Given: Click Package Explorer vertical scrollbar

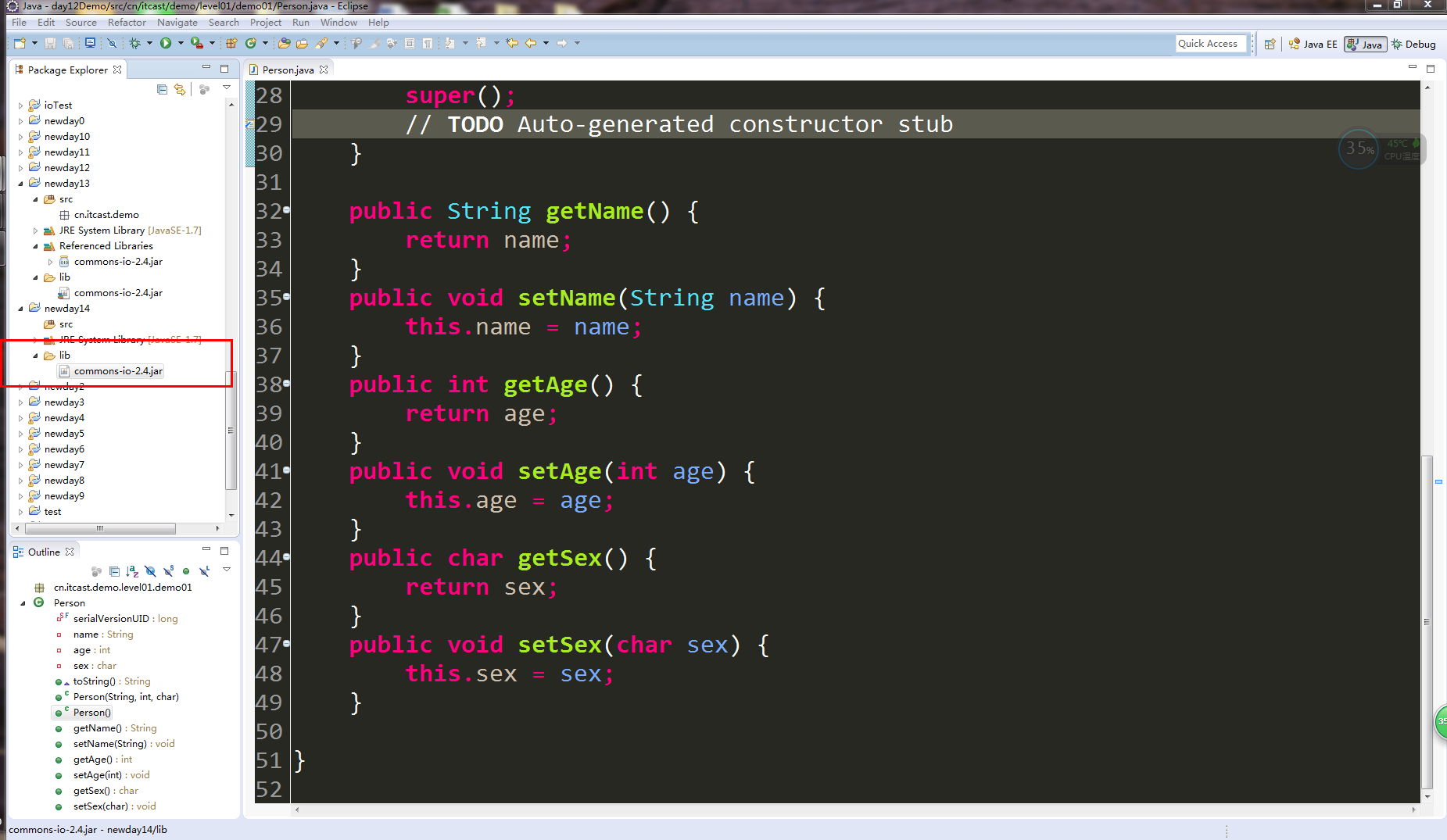Looking at the screenshot, I should pyautogui.click(x=231, y=430).
